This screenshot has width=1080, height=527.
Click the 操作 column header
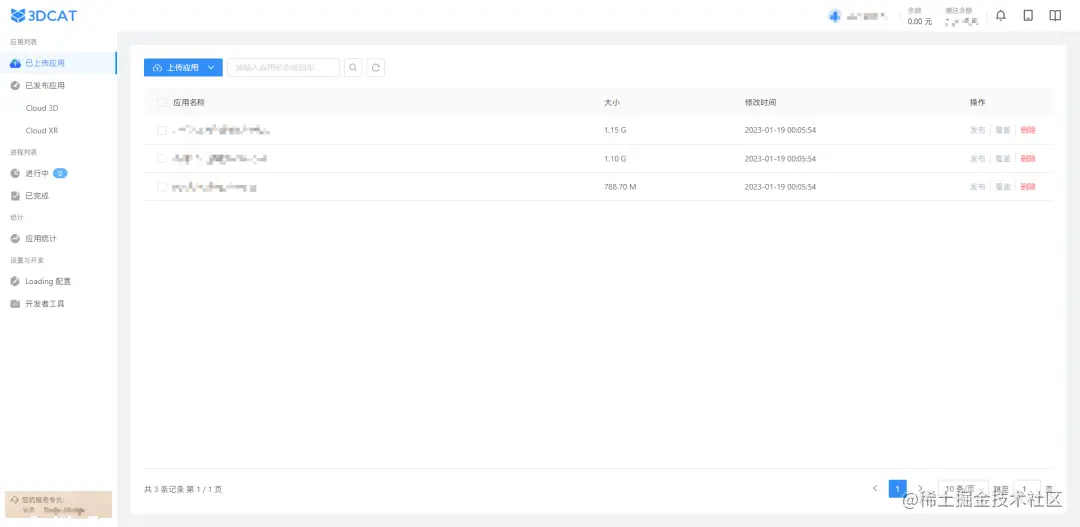click(977, 102)
